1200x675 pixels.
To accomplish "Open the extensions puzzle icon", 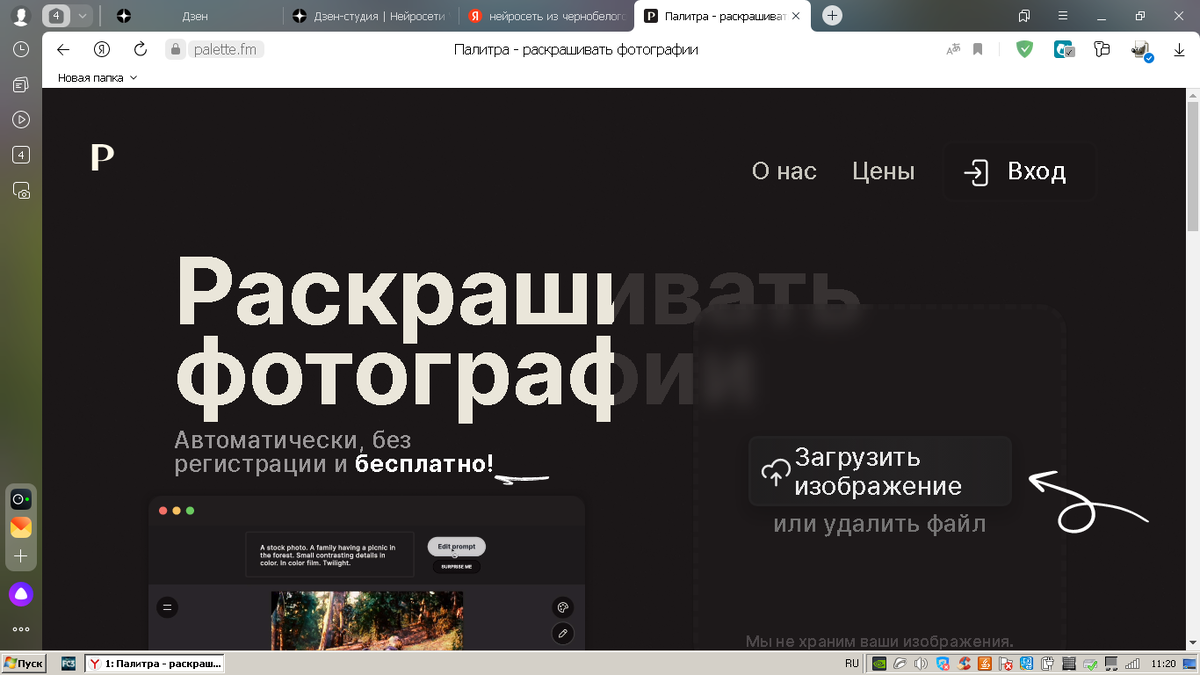I will click(1102, 49).
